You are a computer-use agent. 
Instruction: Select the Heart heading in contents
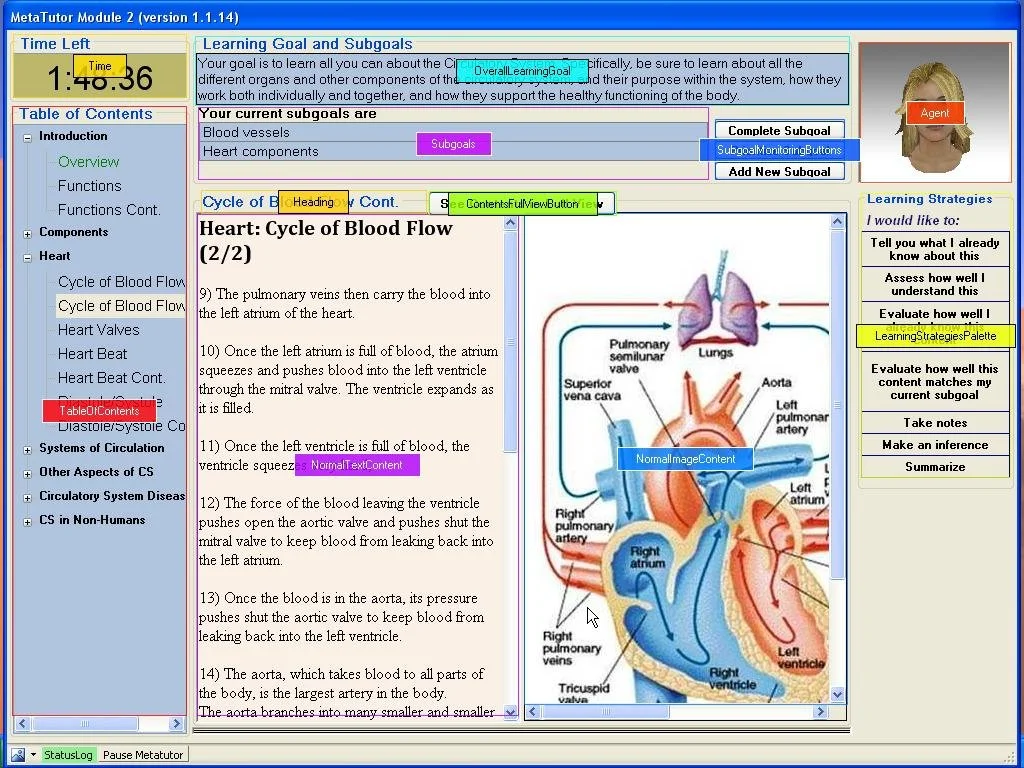coord(55,256)
